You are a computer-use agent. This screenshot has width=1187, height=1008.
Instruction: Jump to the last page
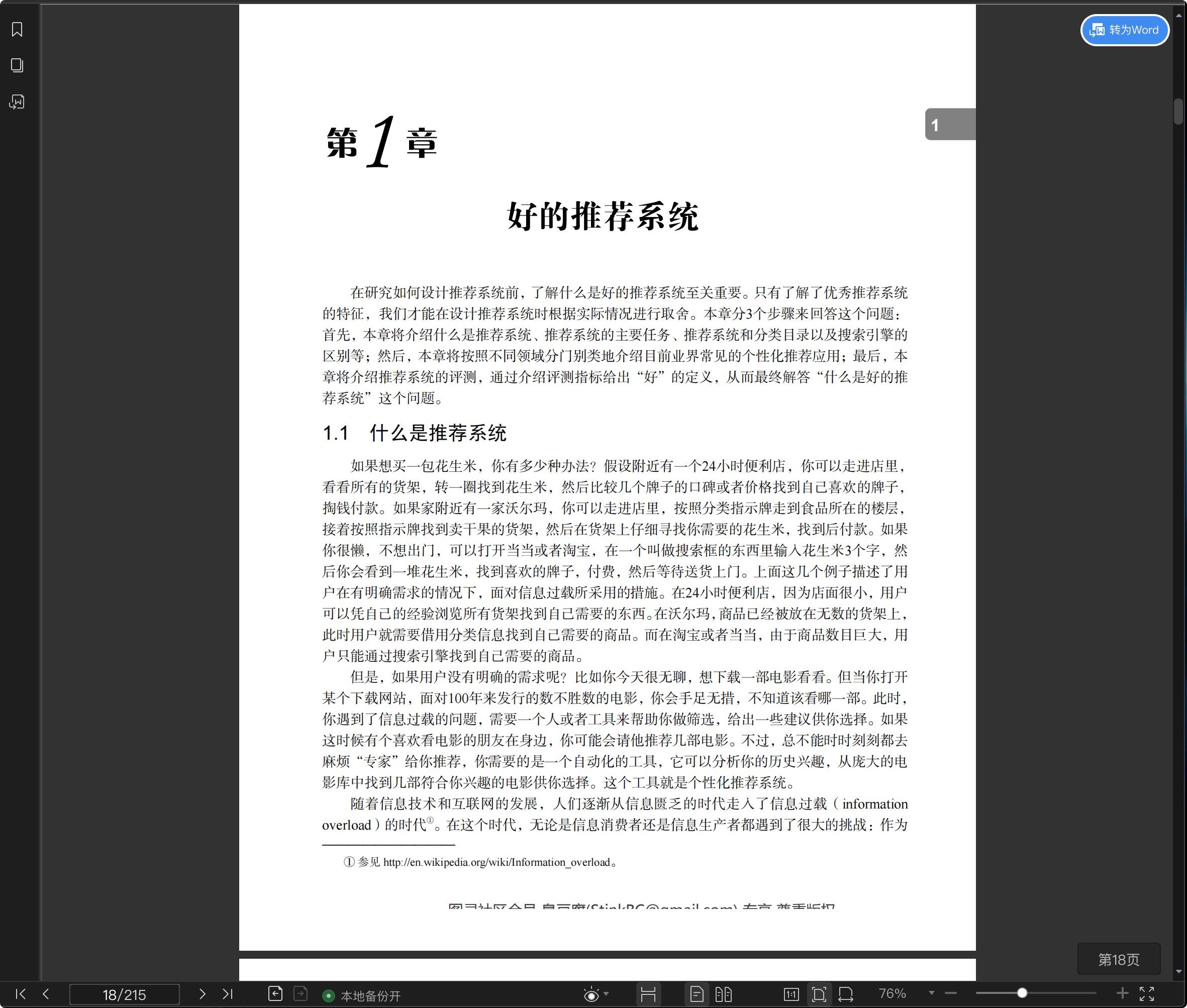[x=228, y=994]
